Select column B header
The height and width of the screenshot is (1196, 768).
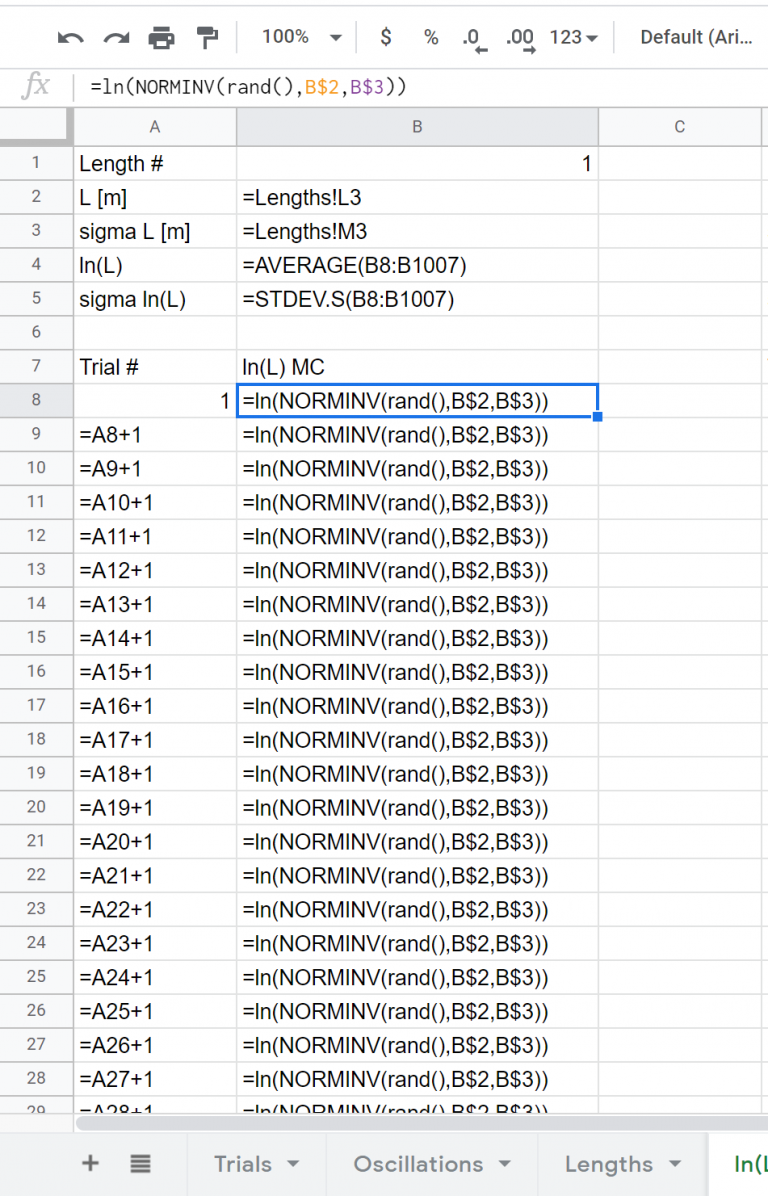[x=417, y=126]
